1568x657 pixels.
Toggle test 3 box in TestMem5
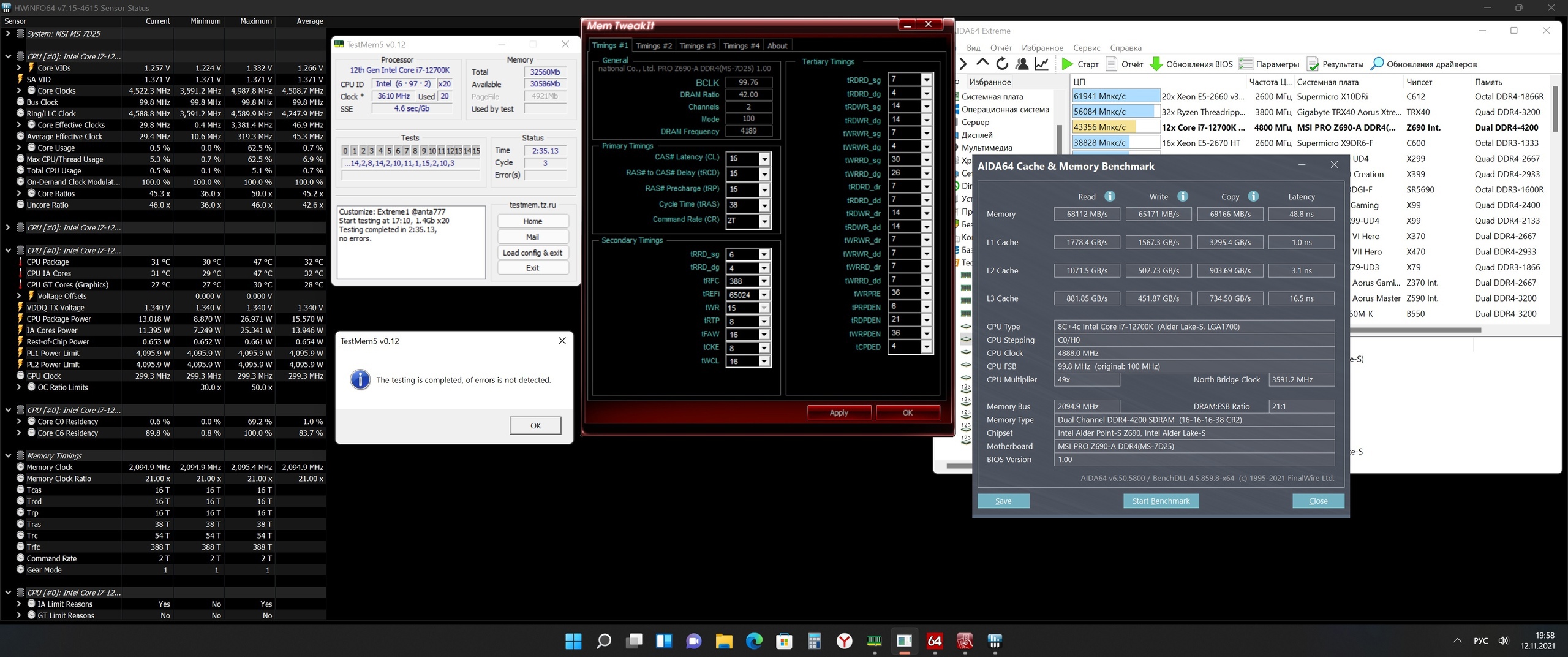tap(371, 151)
